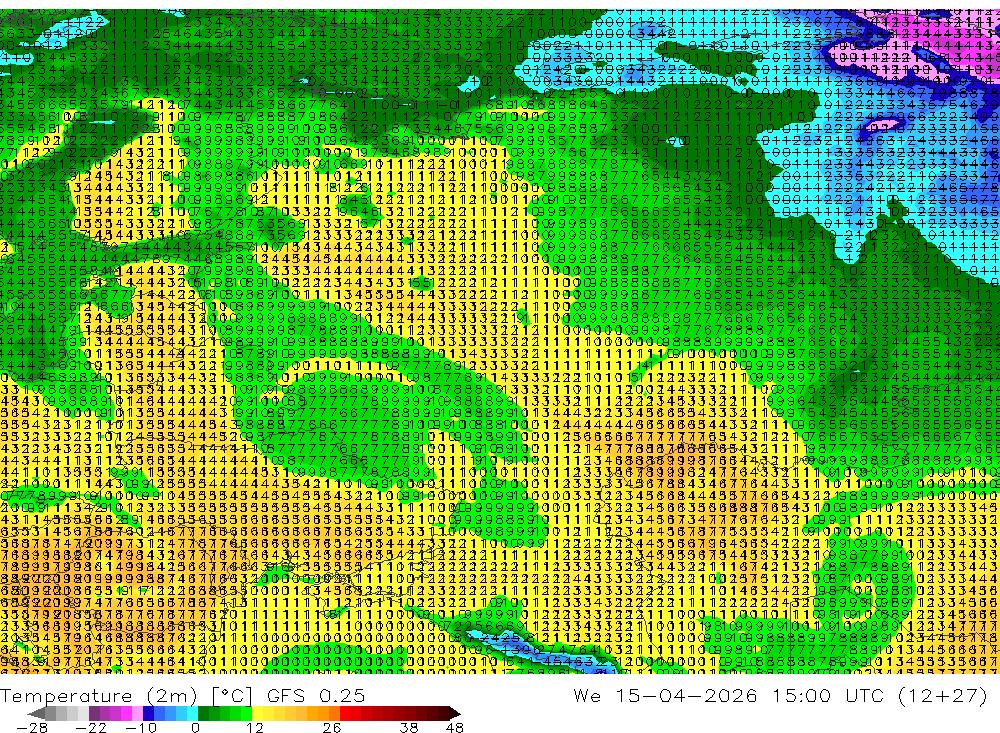Click the '12' legend value
This screenshot has height=733, width=1000.
tap(254, 727)
